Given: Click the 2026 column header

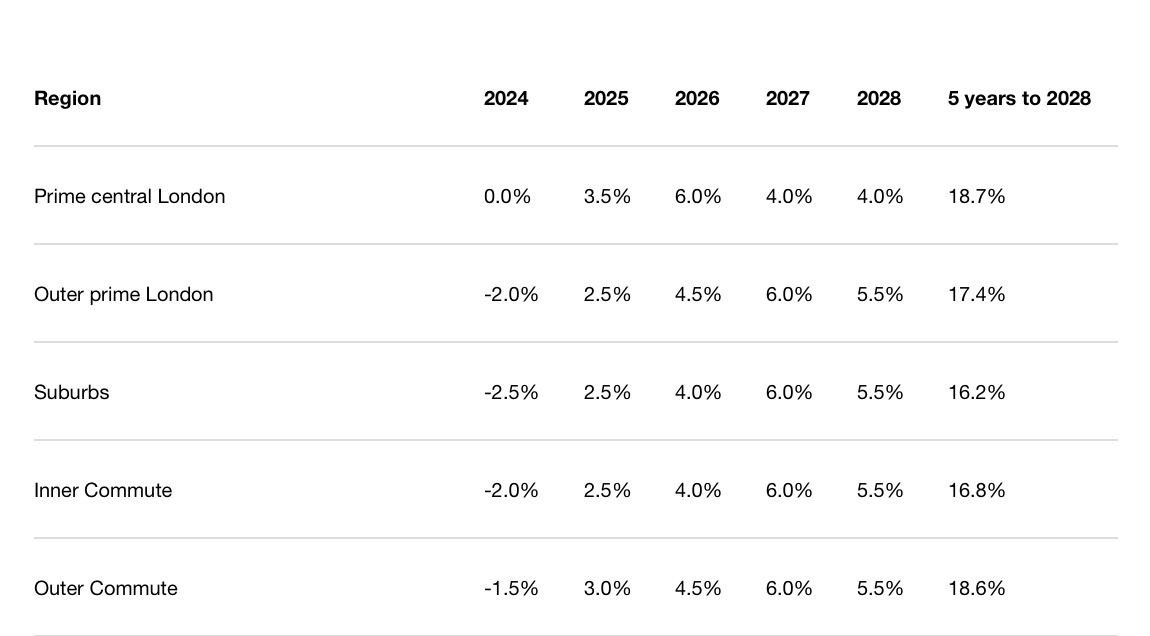Looking at the screenshot, I should [x=697, y=98].
